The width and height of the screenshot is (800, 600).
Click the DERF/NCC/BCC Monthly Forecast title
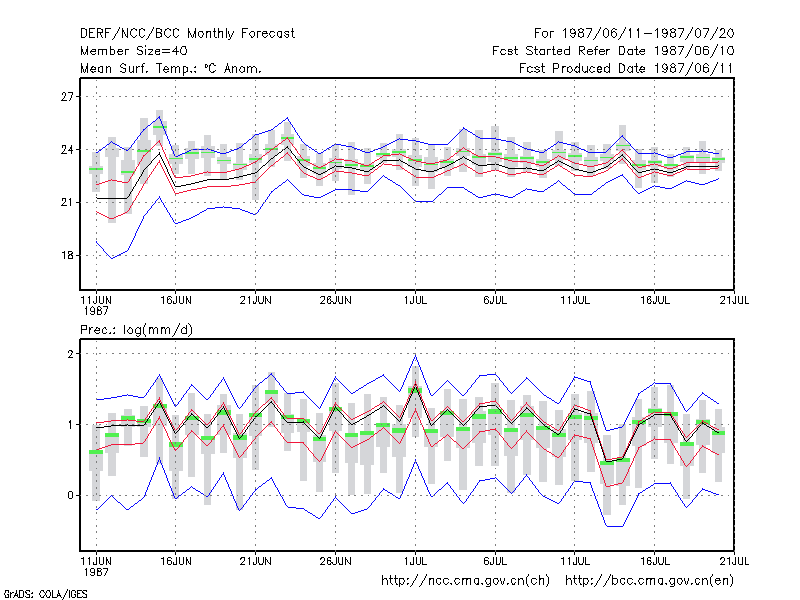click(x=187, y=34)
